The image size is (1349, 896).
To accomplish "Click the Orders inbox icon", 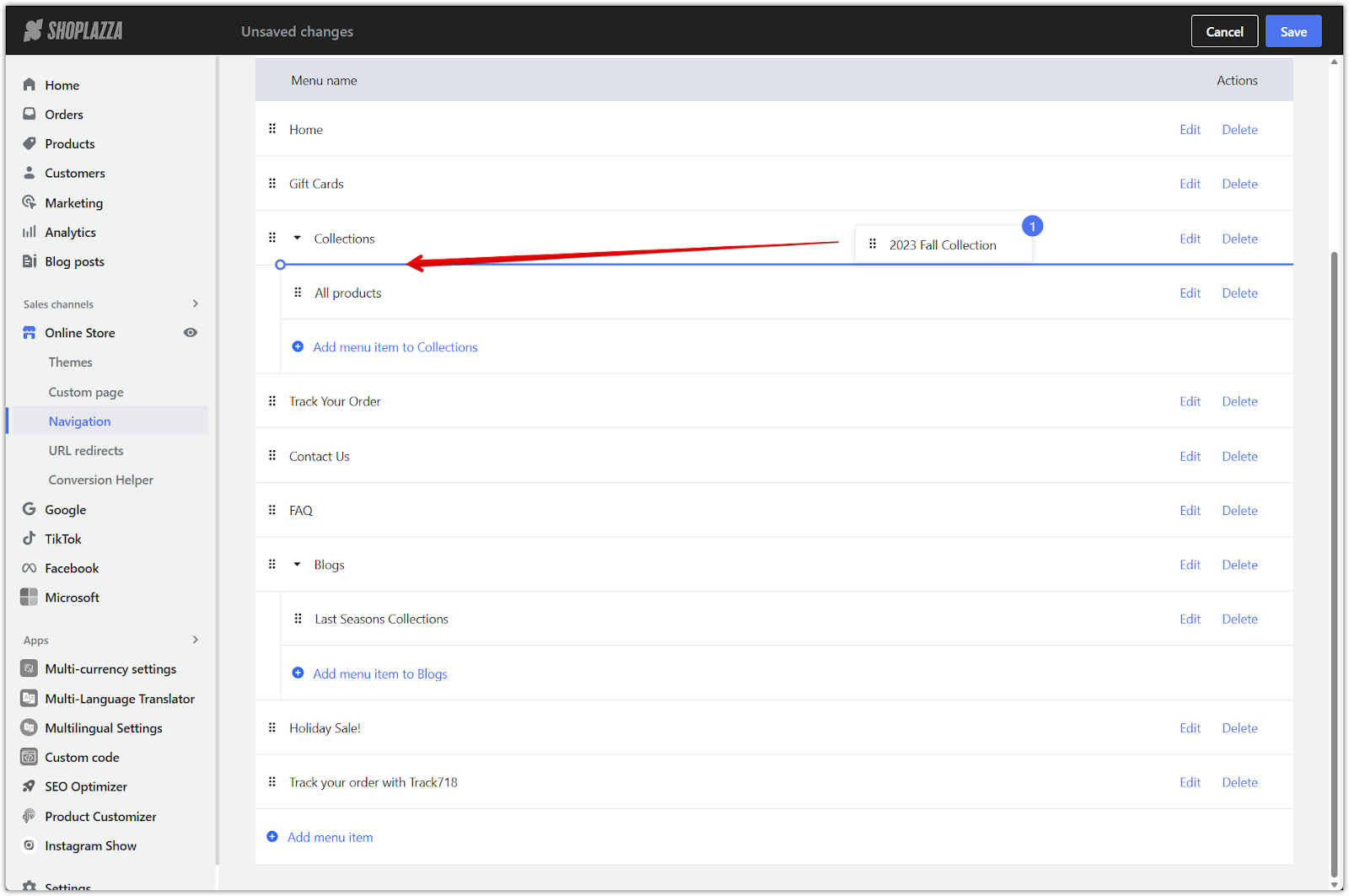I will click(30, 114).
